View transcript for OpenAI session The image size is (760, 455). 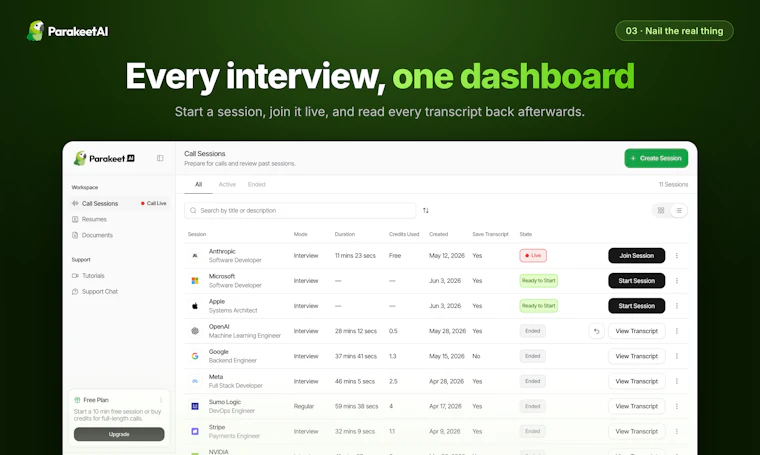click(x=636, y=331)
